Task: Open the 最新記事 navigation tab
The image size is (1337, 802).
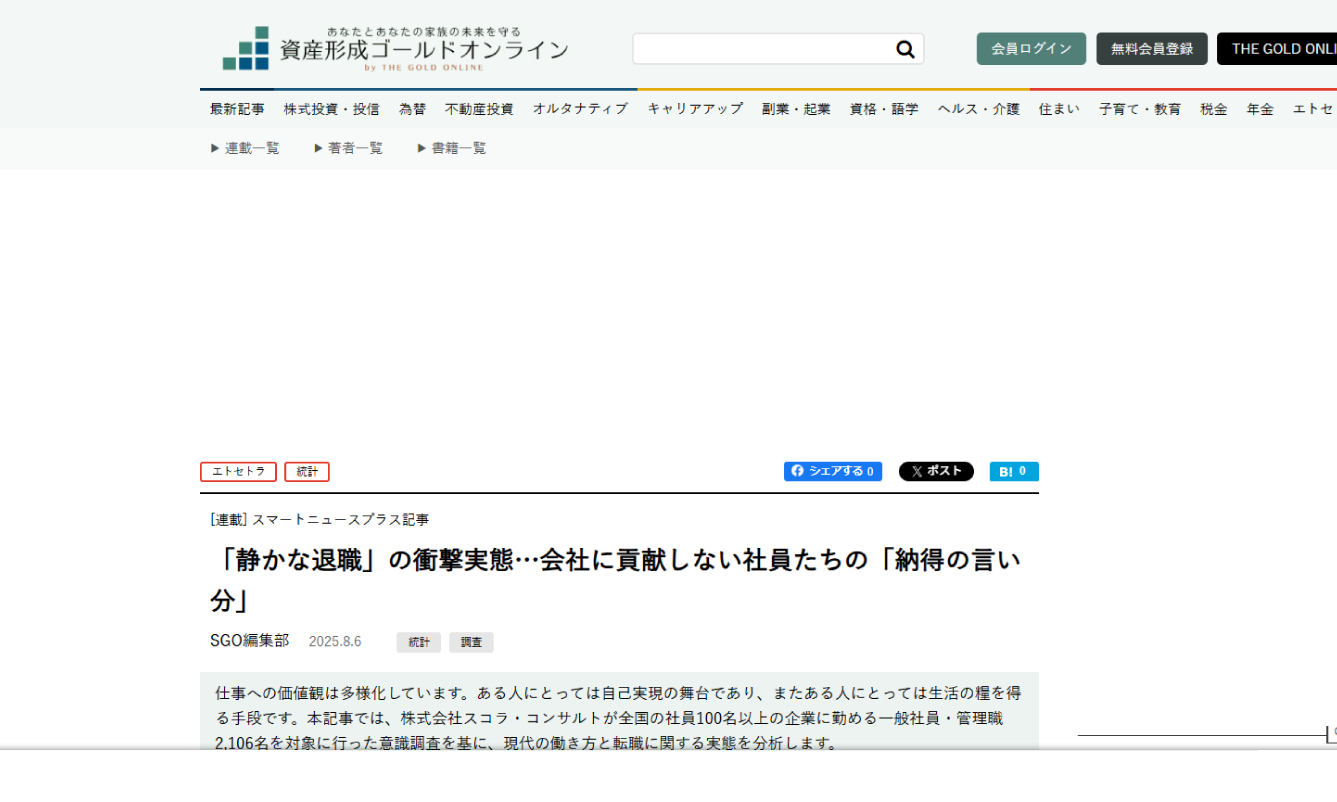Action: (x=237, y=109)
